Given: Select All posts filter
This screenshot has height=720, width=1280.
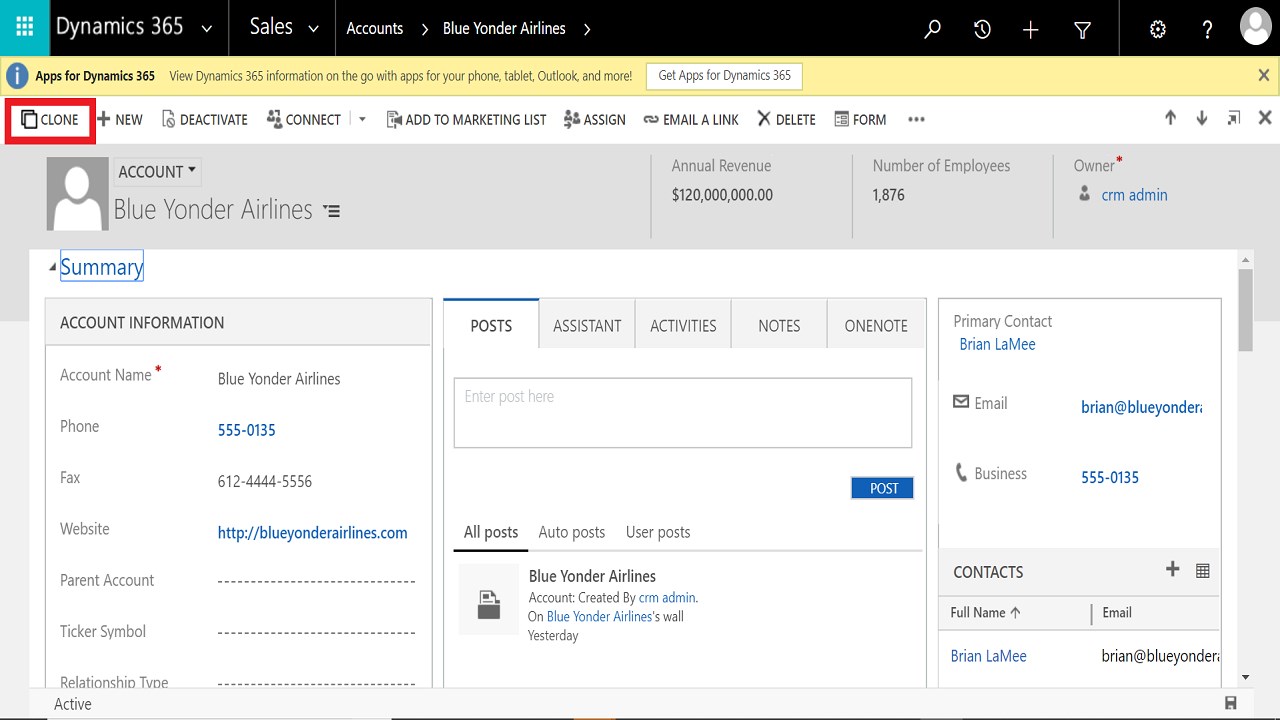Looking at the screenshot, I should point(491,532).
